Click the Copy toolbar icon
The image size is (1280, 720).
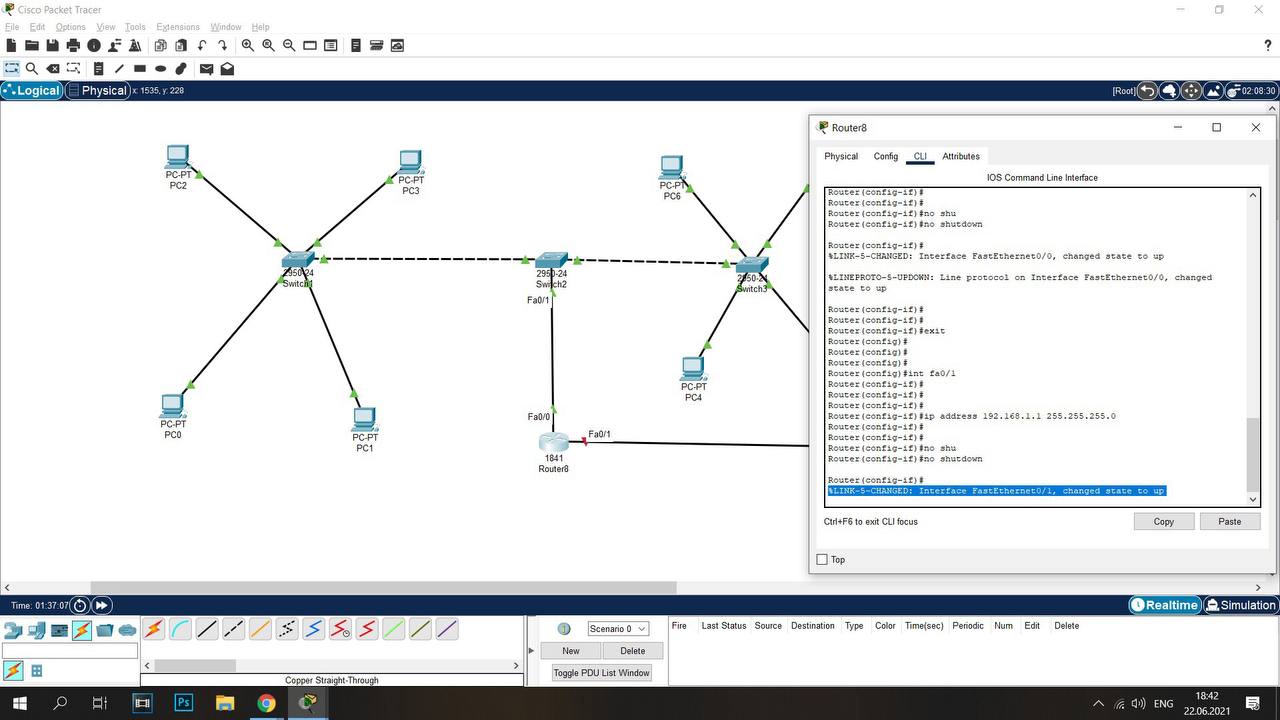tap(160, 45)
